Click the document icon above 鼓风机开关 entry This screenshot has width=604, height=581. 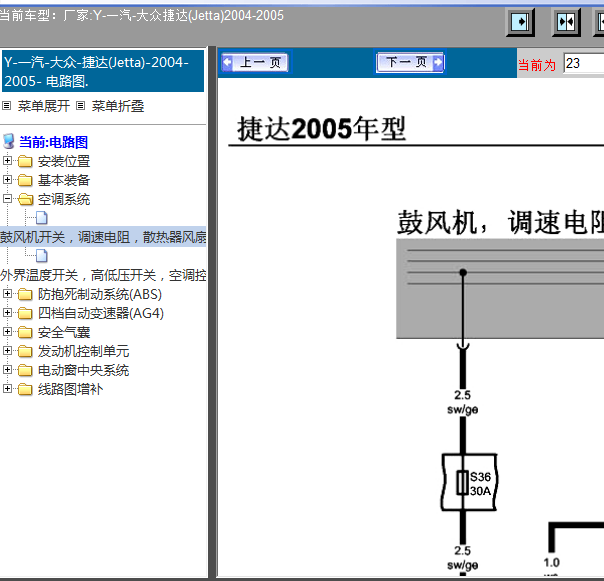[x=42, y=218]
